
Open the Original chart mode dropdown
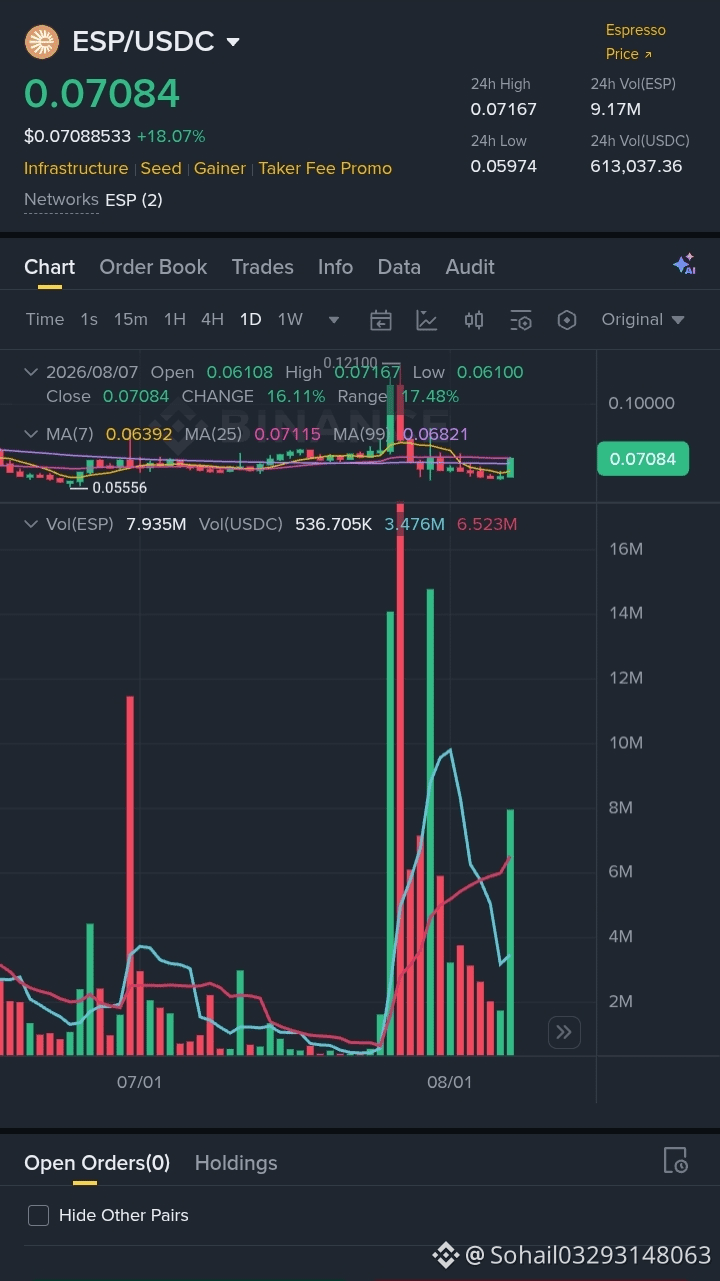coord(643,319)
